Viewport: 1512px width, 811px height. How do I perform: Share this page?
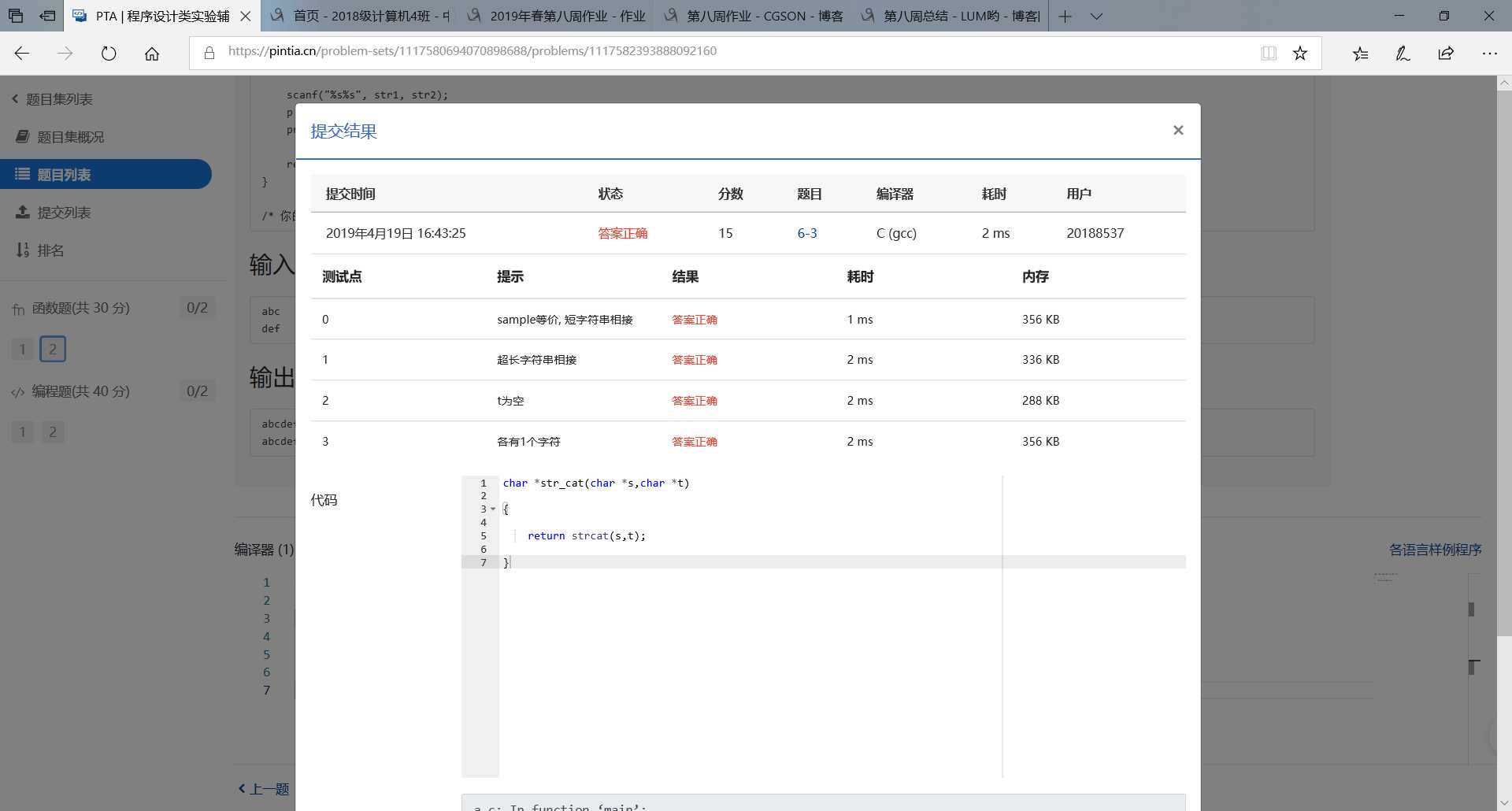click(1446, 53)
